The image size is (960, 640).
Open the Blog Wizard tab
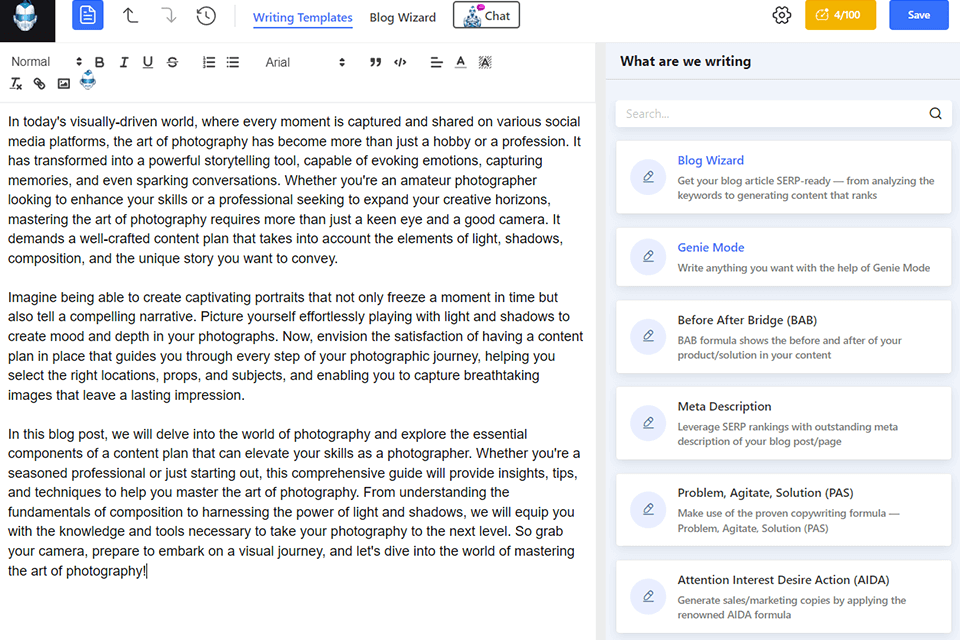tap(404, 17)
